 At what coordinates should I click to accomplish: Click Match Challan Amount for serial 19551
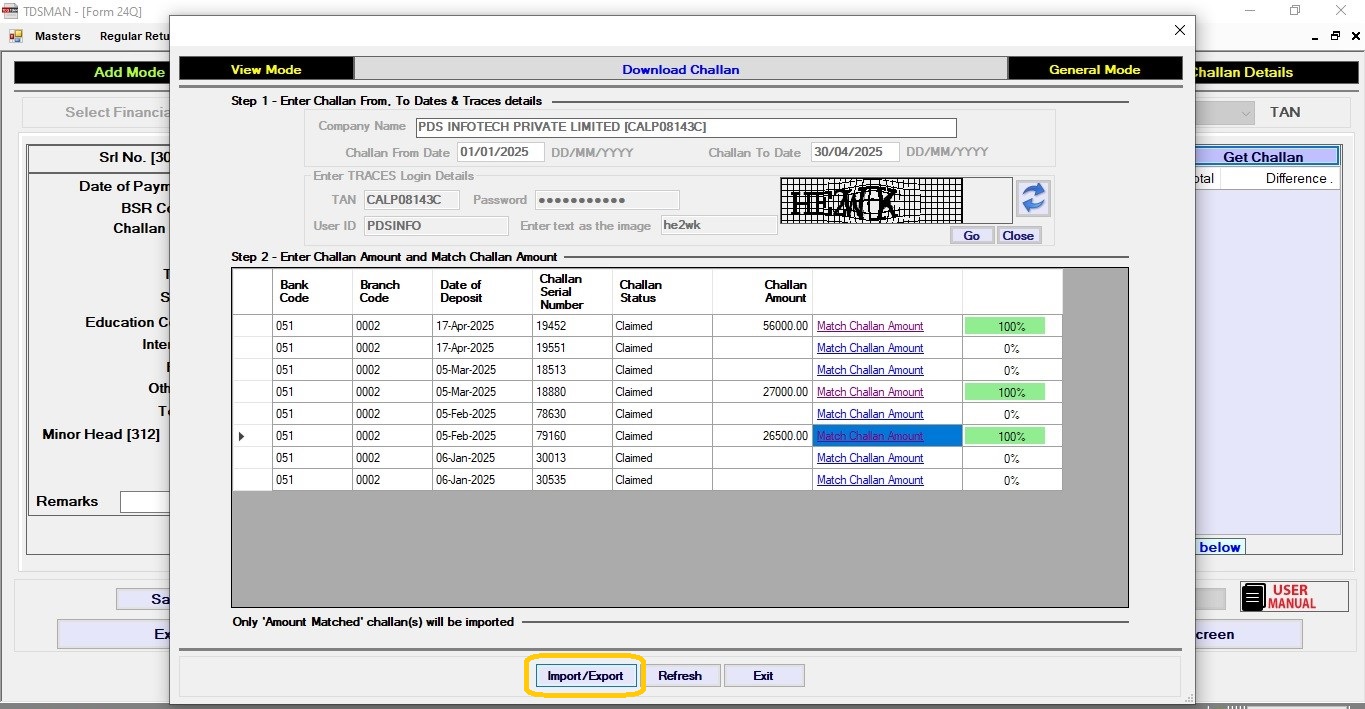870,348
